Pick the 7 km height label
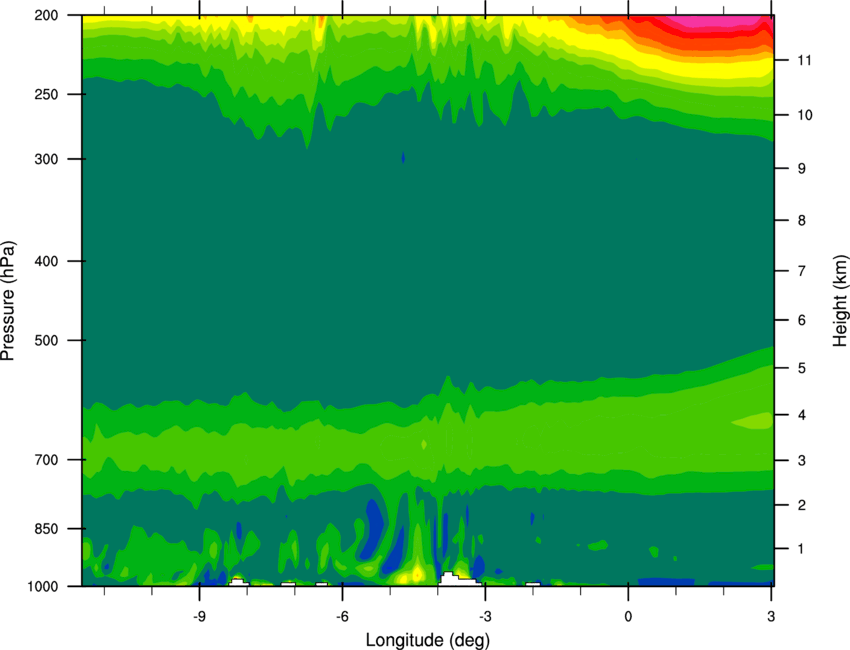The width and height of the screenshot is (850, 650). tap(802, 271)
